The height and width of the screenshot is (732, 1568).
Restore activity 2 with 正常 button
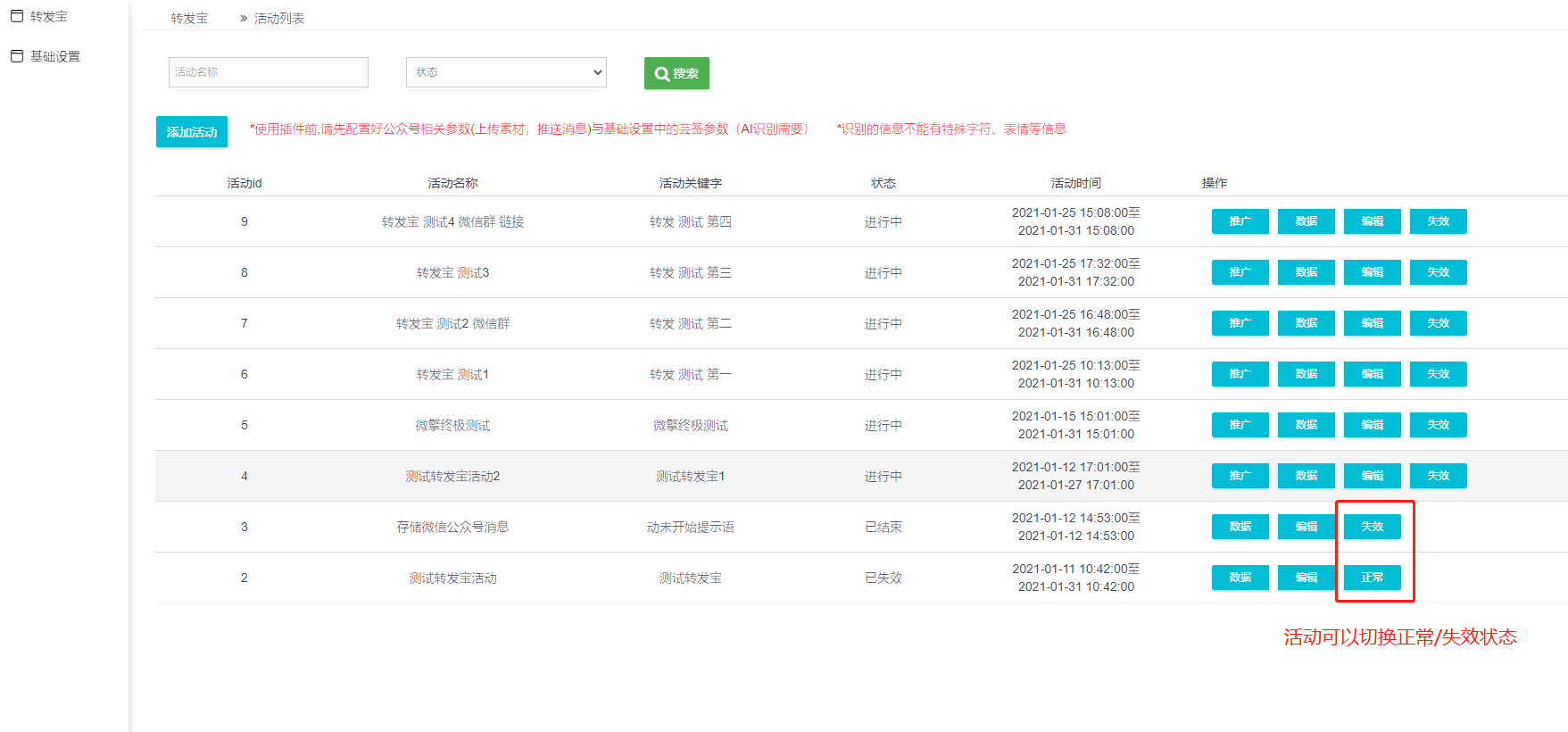coord(1372,578)
